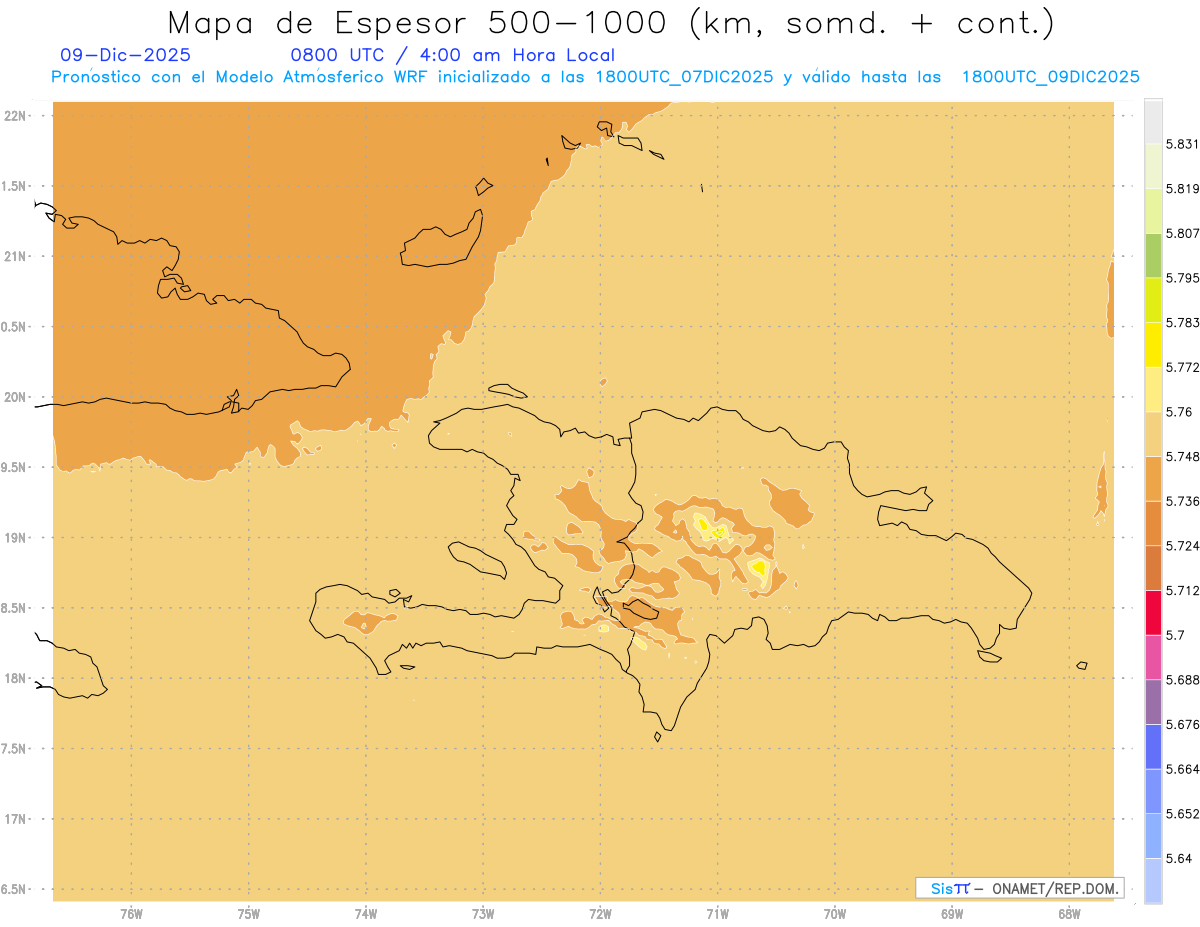The width and height of the screenshot is (1200, 927).
Task: Click the longitude label "74W"
Action: pos(366,914)
